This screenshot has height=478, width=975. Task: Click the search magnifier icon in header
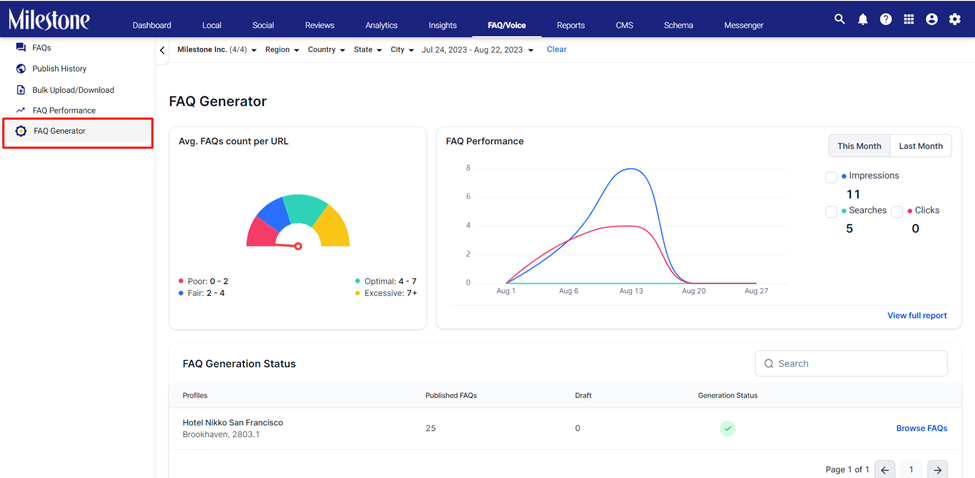pos(839,19)
